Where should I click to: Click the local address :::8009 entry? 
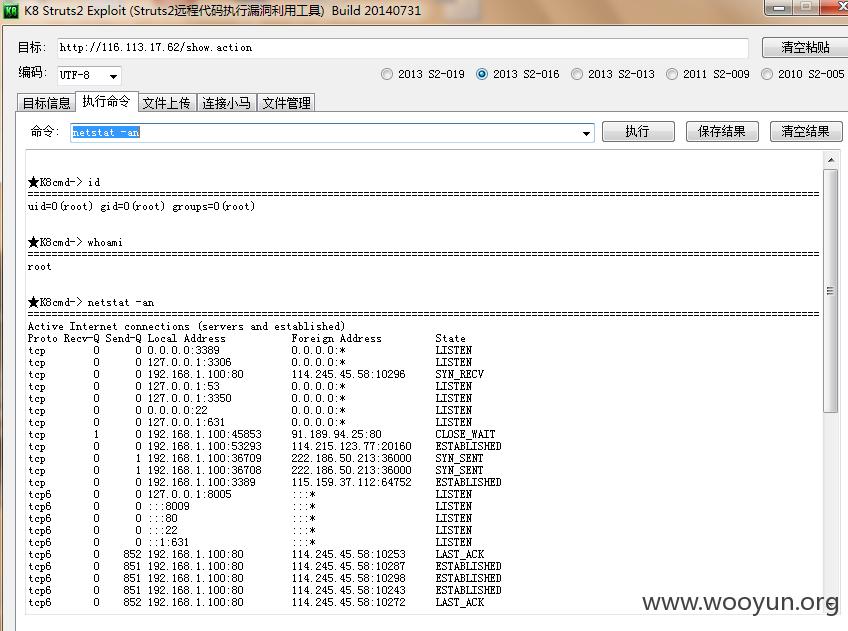[x=169, y=506]
